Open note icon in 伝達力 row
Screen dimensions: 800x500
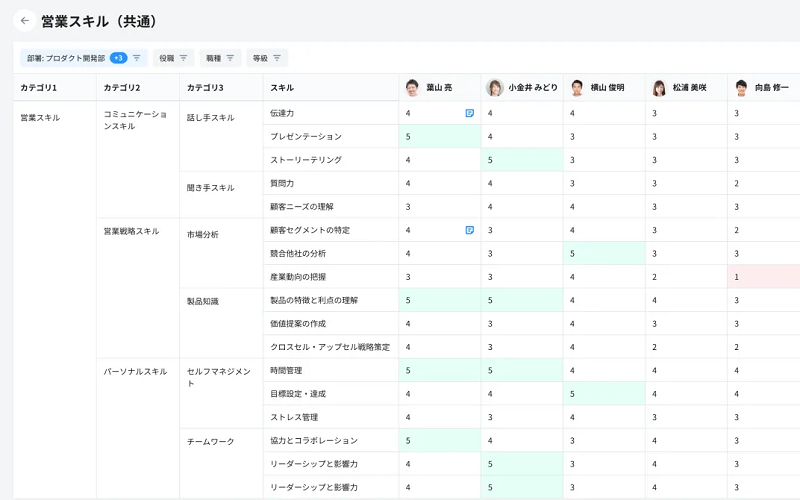(470, 113)
